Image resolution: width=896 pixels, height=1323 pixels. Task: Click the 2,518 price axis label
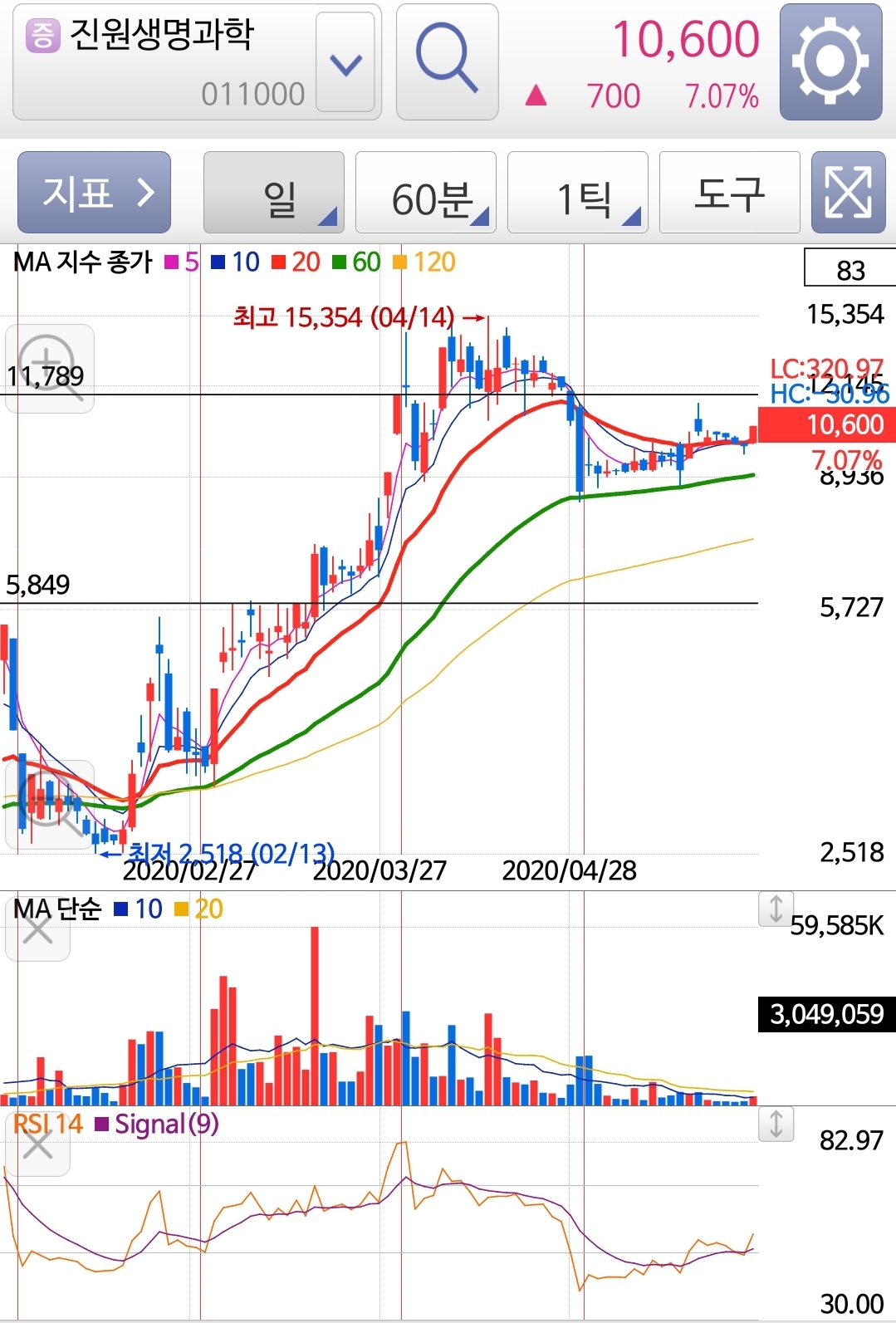point(851,852)
